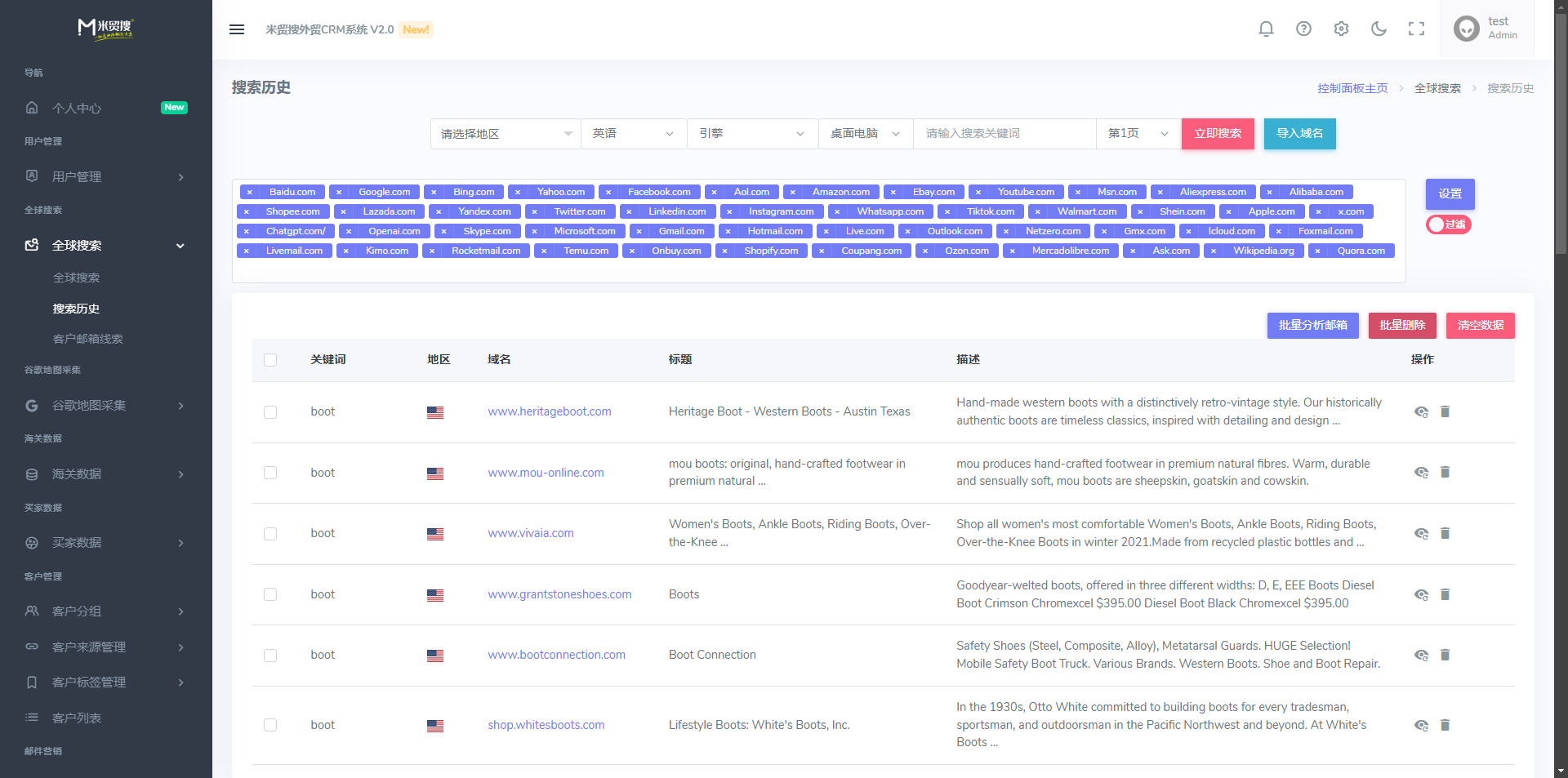Open the 英语 language dropdown
1568x778 pixels.
click(634, 134)
